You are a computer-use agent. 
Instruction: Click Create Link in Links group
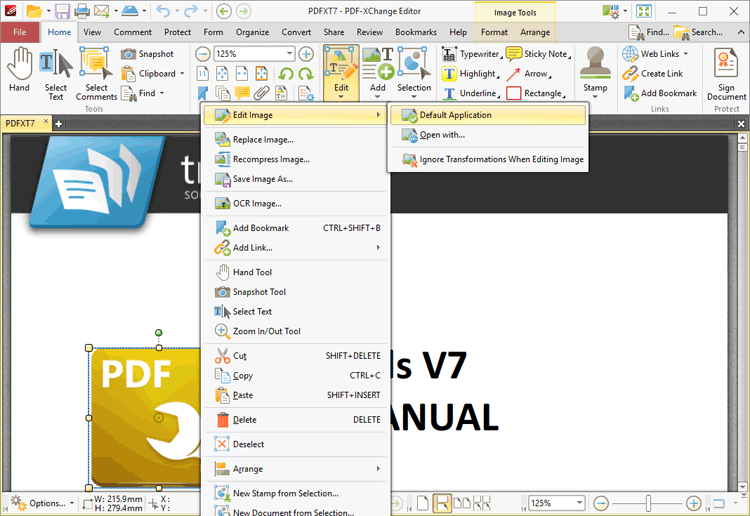click(x=653, y=74)
